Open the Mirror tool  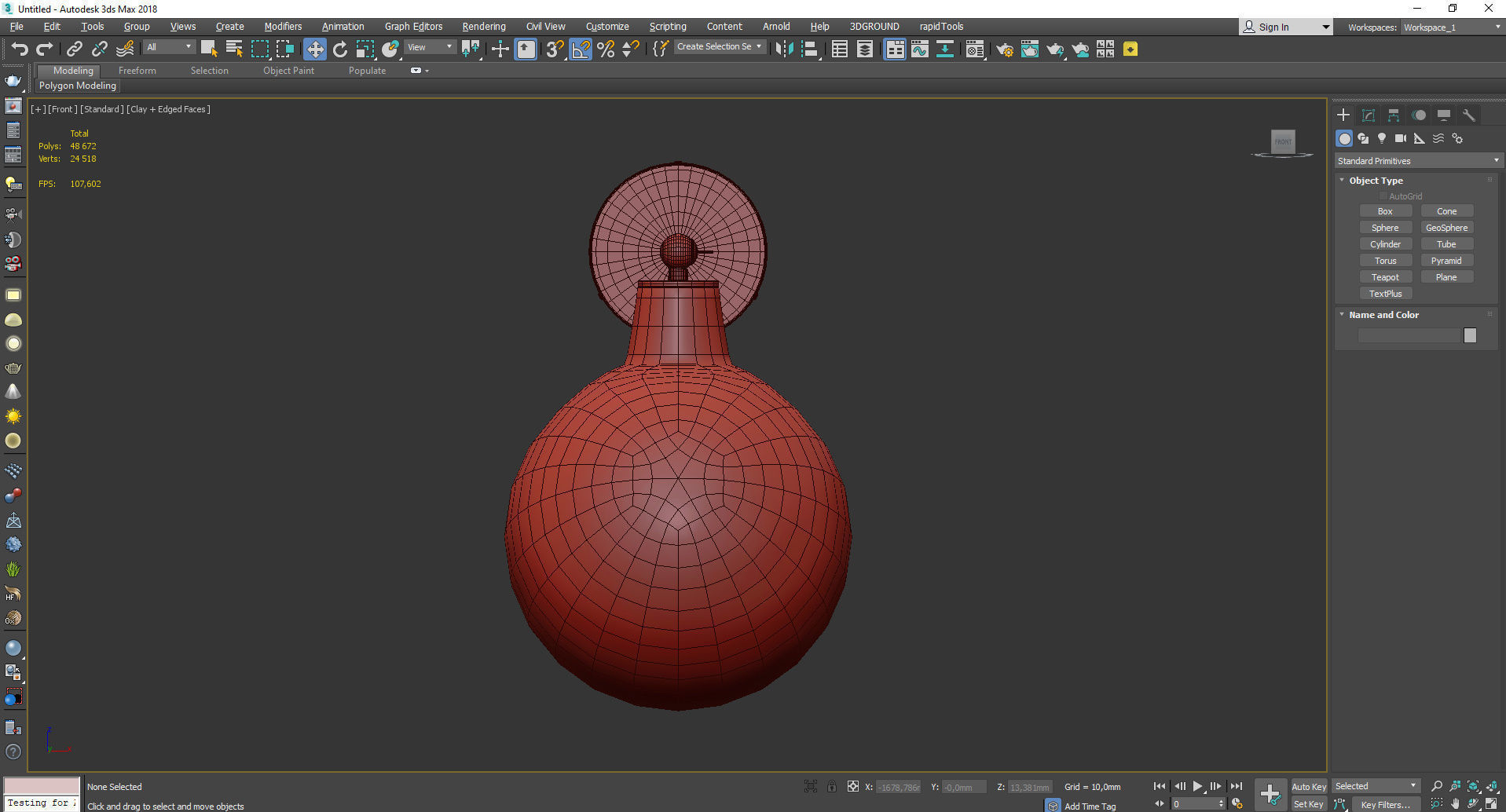[783, 49]
